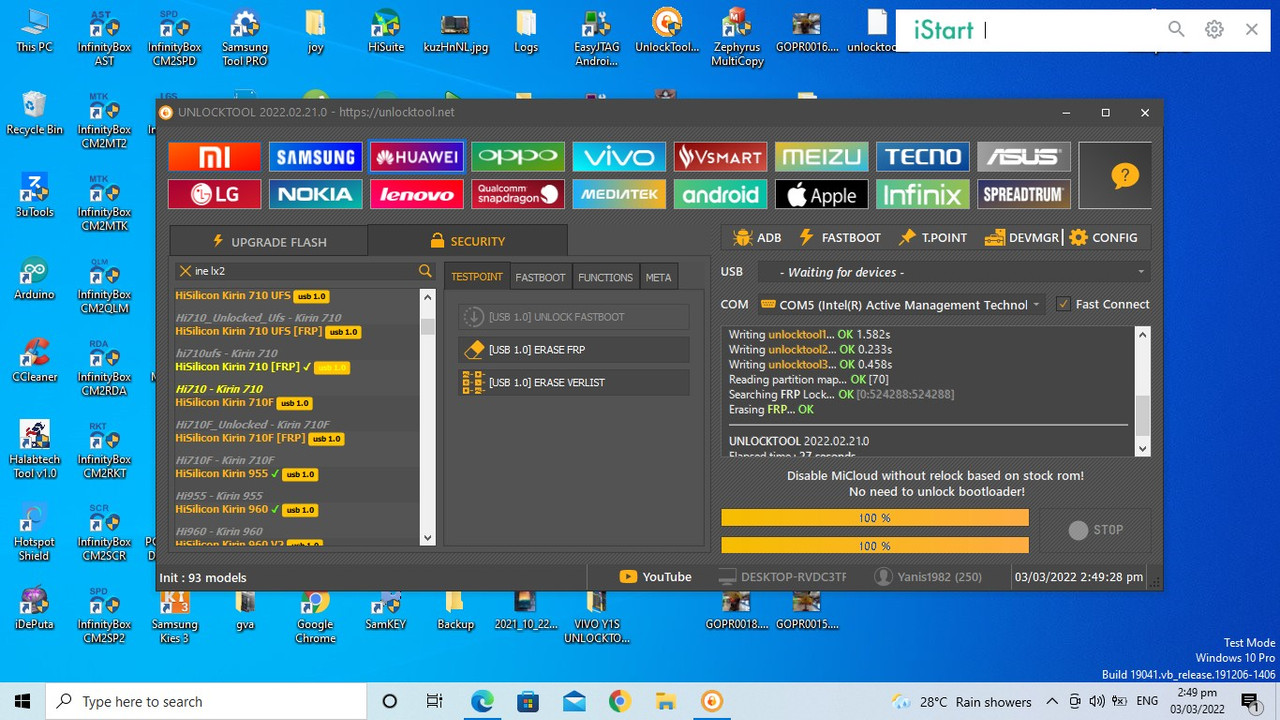This screenshot has width=1280, height=720.
Task: Select the Huawei brand tile
Action: pyautogui.click(x=416, y=156)
